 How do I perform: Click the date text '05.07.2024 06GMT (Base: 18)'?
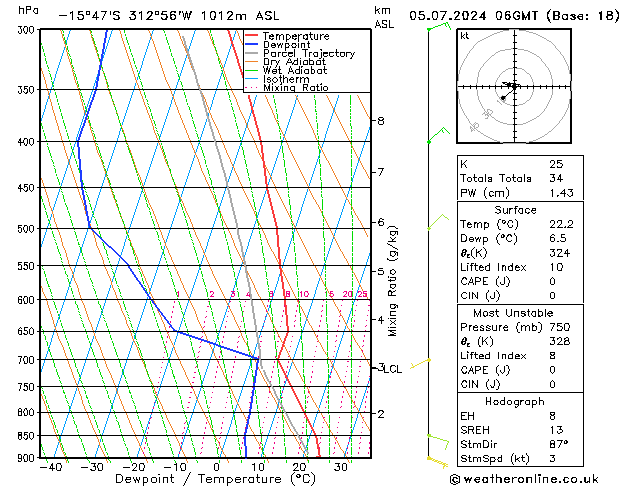point(514,16)
